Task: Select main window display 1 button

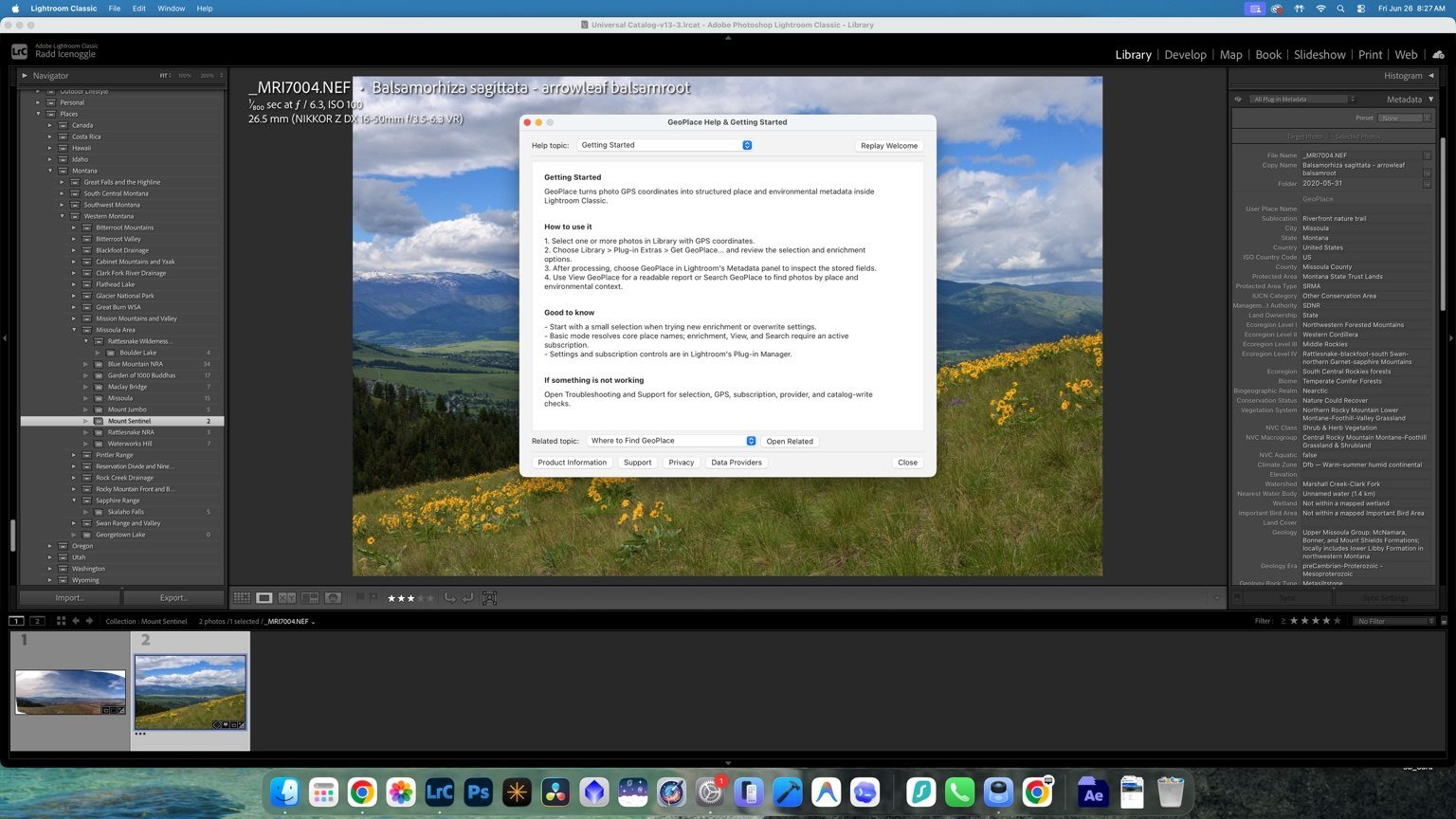Action: coord(16,621)
